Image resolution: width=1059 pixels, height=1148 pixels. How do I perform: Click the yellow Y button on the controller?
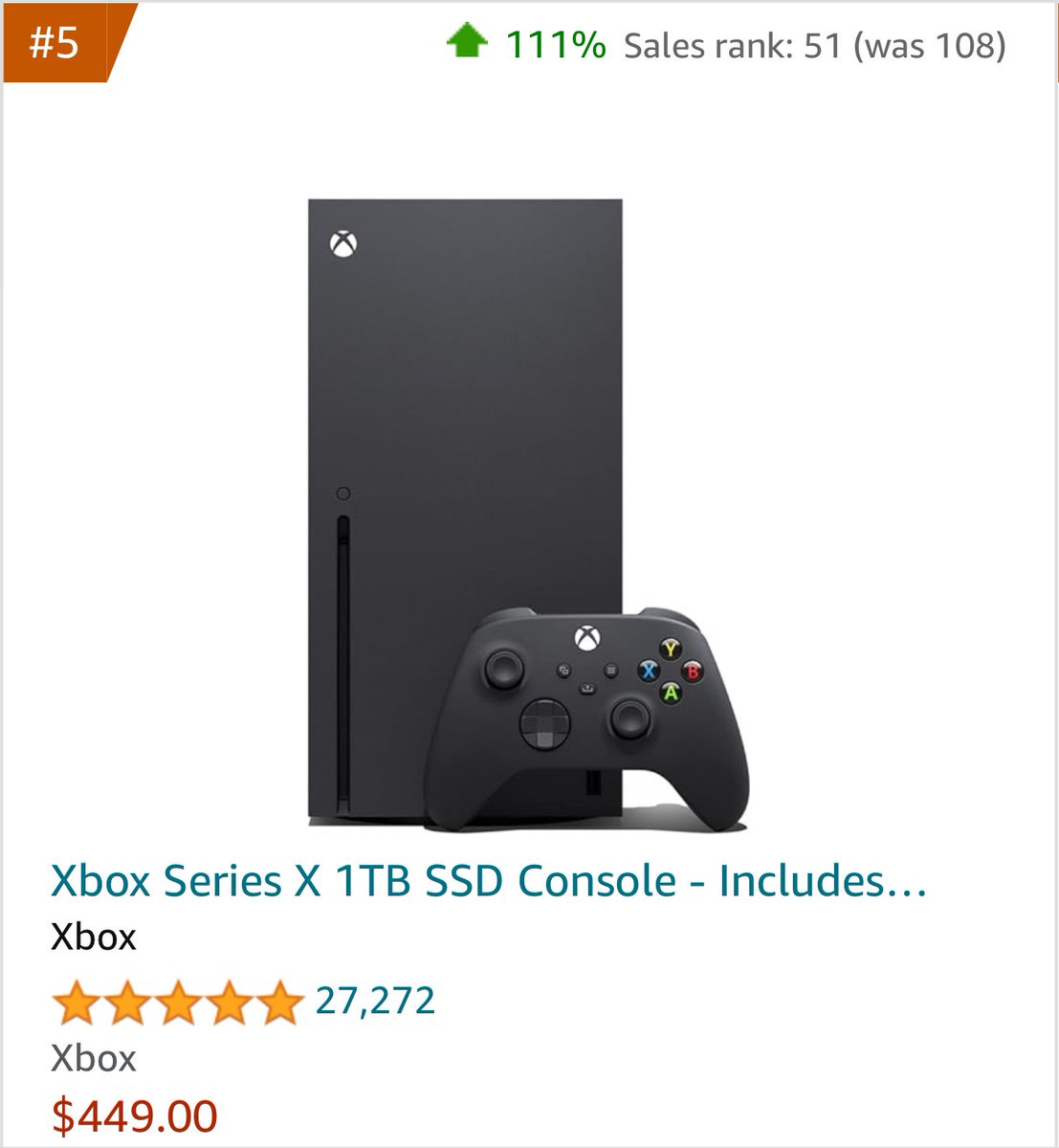tap(670, 650)
